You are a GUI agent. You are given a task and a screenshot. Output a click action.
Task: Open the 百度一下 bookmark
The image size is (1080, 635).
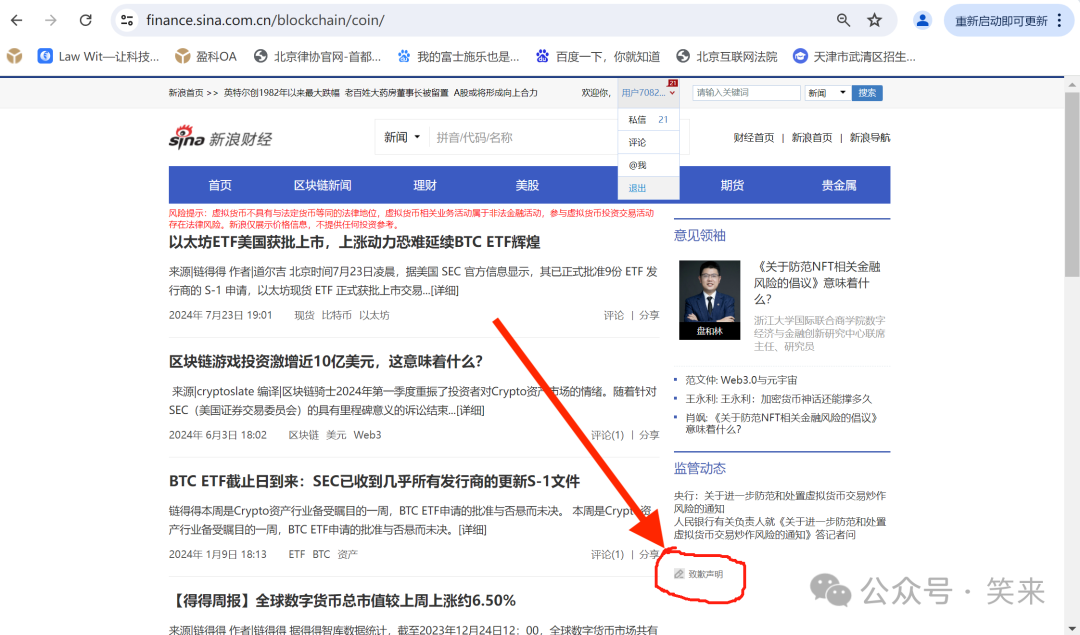coord(598,56)
